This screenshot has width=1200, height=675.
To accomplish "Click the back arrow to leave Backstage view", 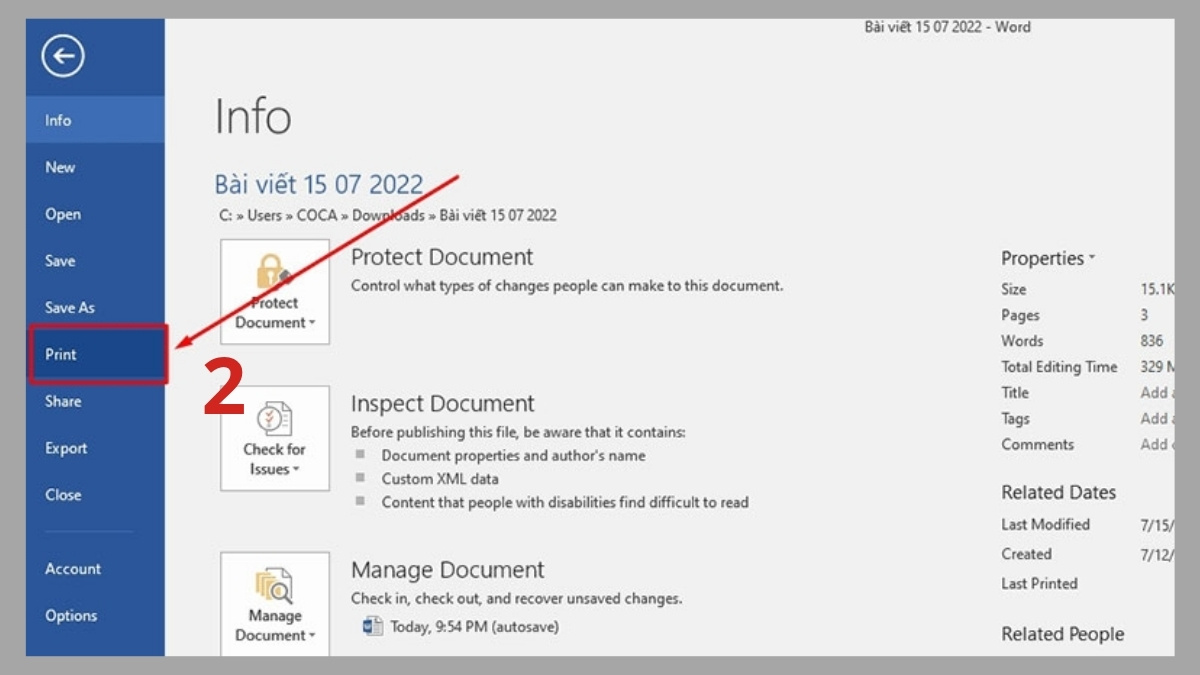I will coord(62,57).
